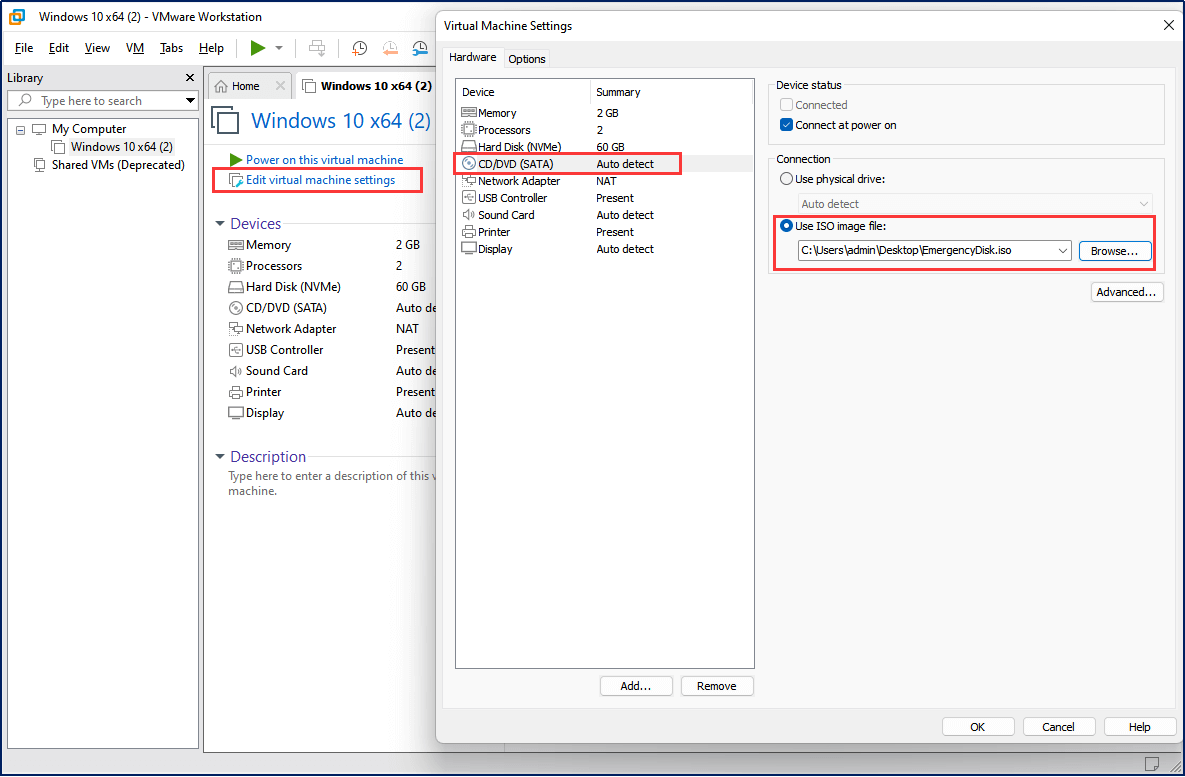The height and width of the screenshot is (777, 1185).
Task: Click the Library search input field
Action: pyautogui.click(x=102, y=101)
